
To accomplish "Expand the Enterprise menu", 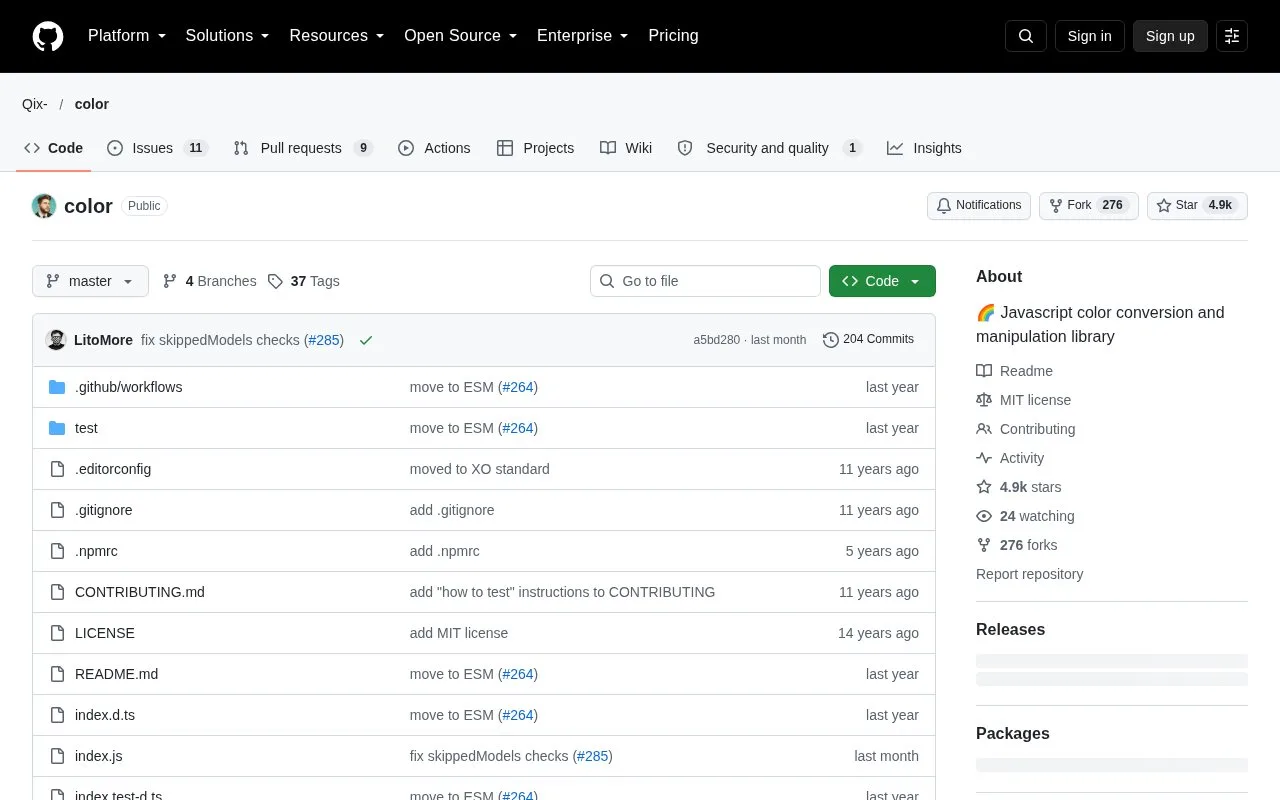I will (583, 36).
